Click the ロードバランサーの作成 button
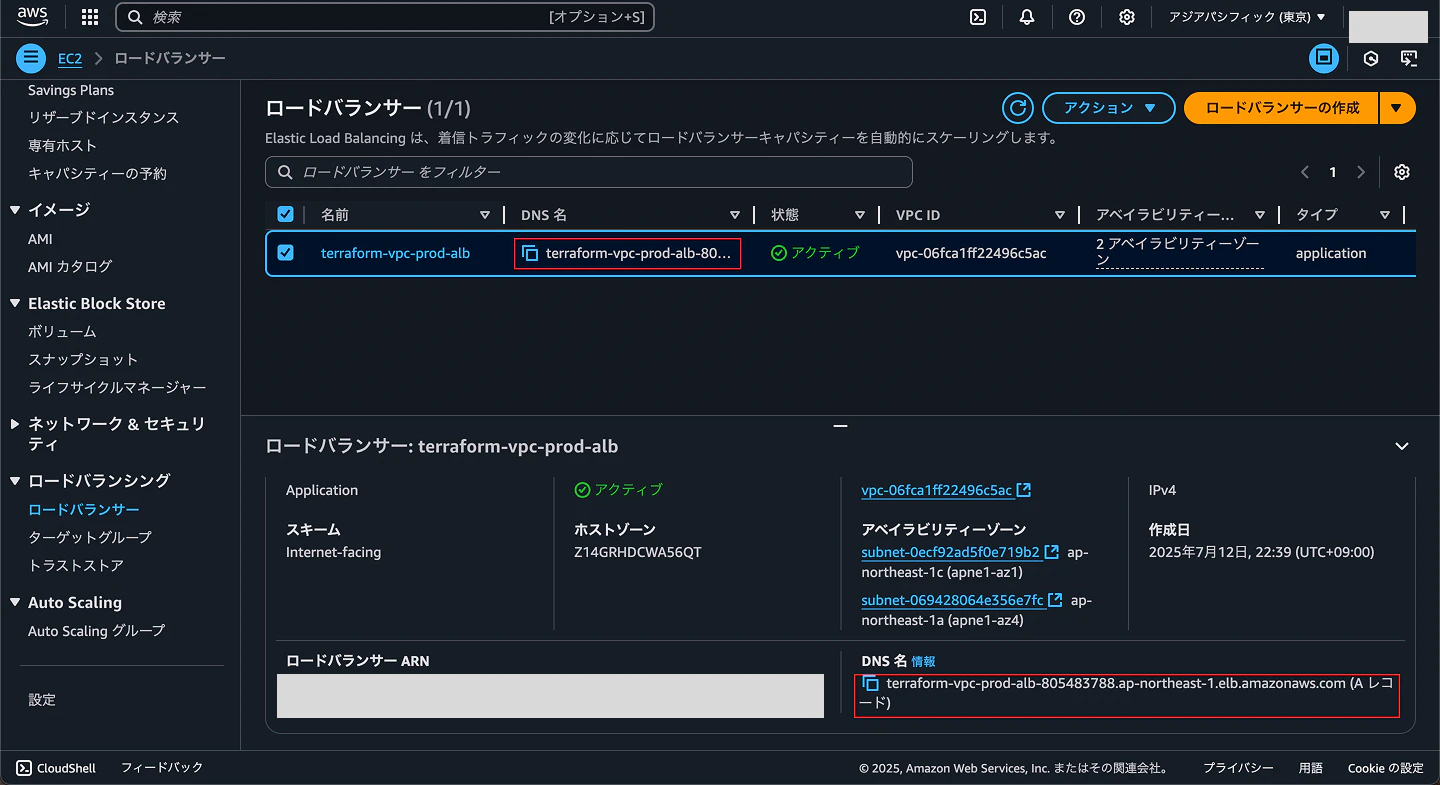The width and height of the screenshot is (1440, 785). pyautogui.click(x=1281, y=108)
